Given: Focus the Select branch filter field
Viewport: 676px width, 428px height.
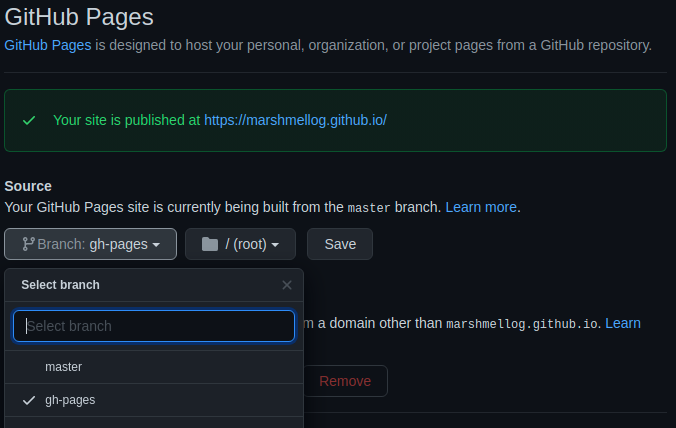Looking at the screenshot, I should coord(154,326).
